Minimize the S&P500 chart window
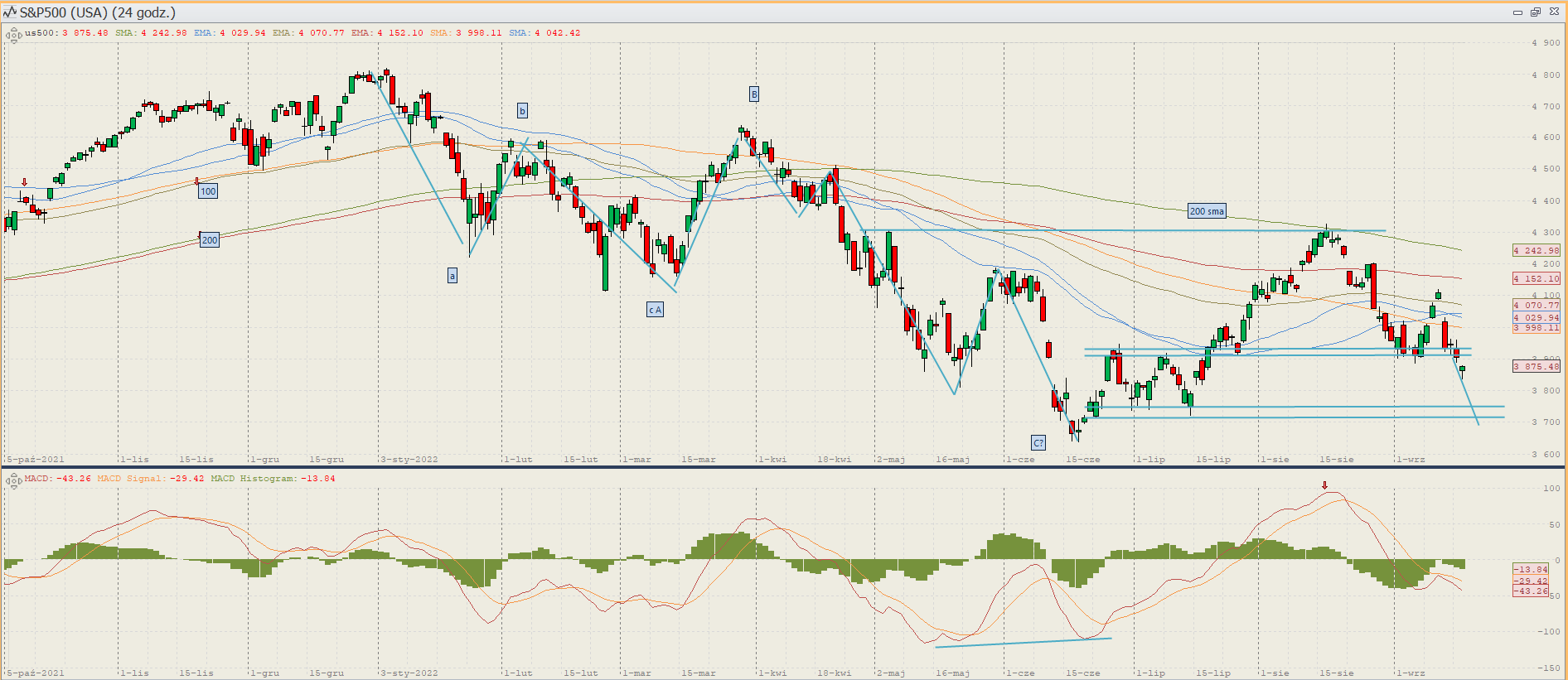The image size is (1568, 680). click(x=1517, y=12)
